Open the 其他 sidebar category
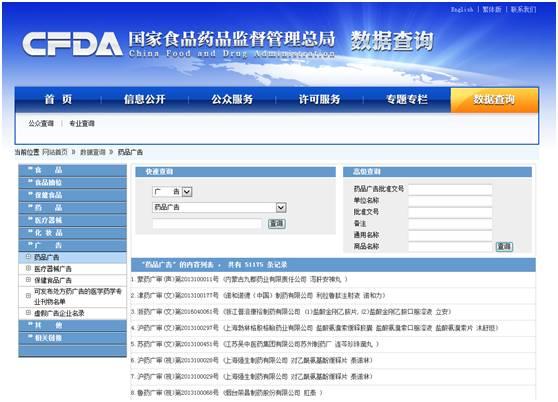 pos(73,326)
